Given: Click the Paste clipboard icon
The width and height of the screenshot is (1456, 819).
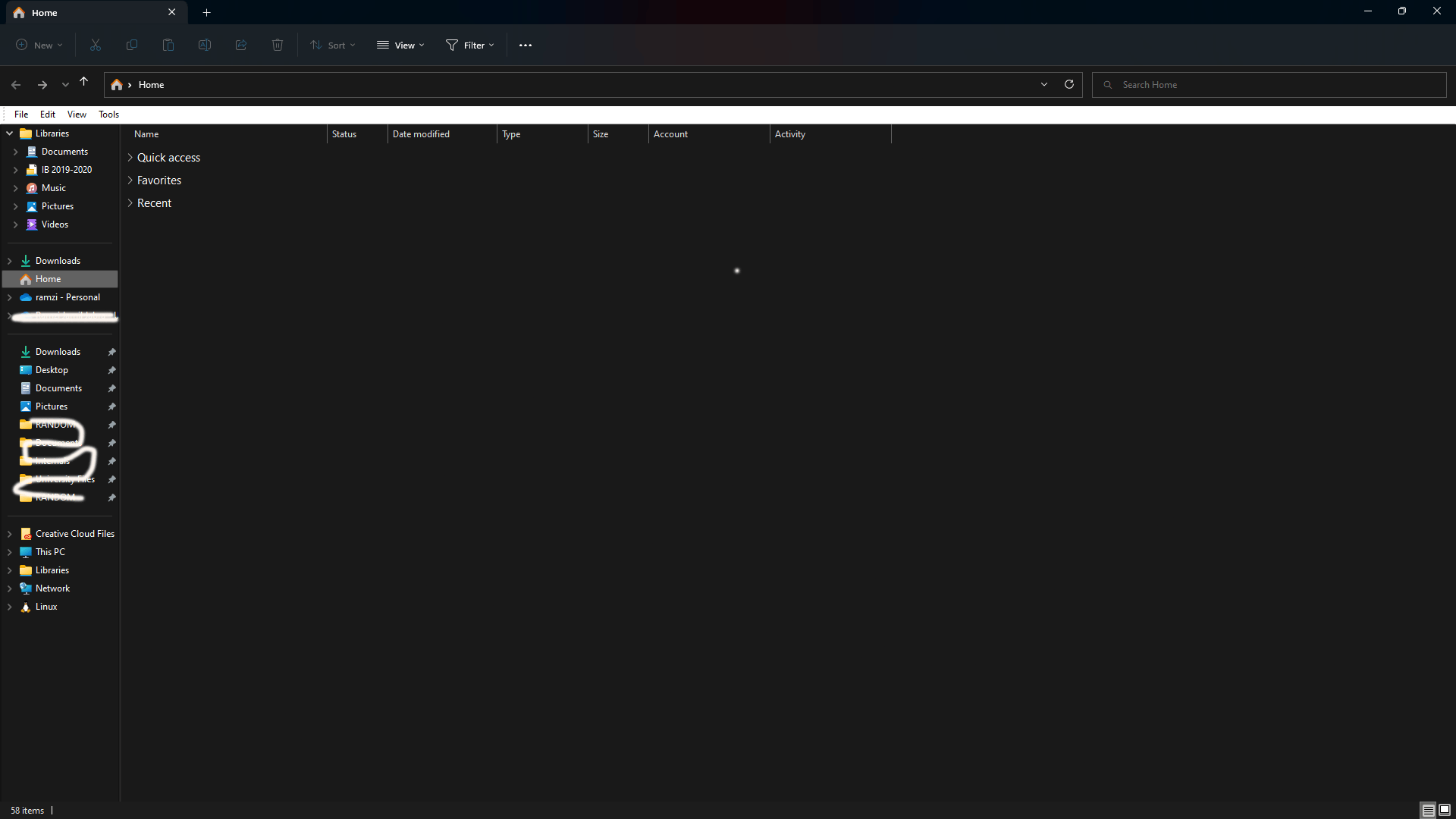Looking at the screenshot, I should 168,45.
